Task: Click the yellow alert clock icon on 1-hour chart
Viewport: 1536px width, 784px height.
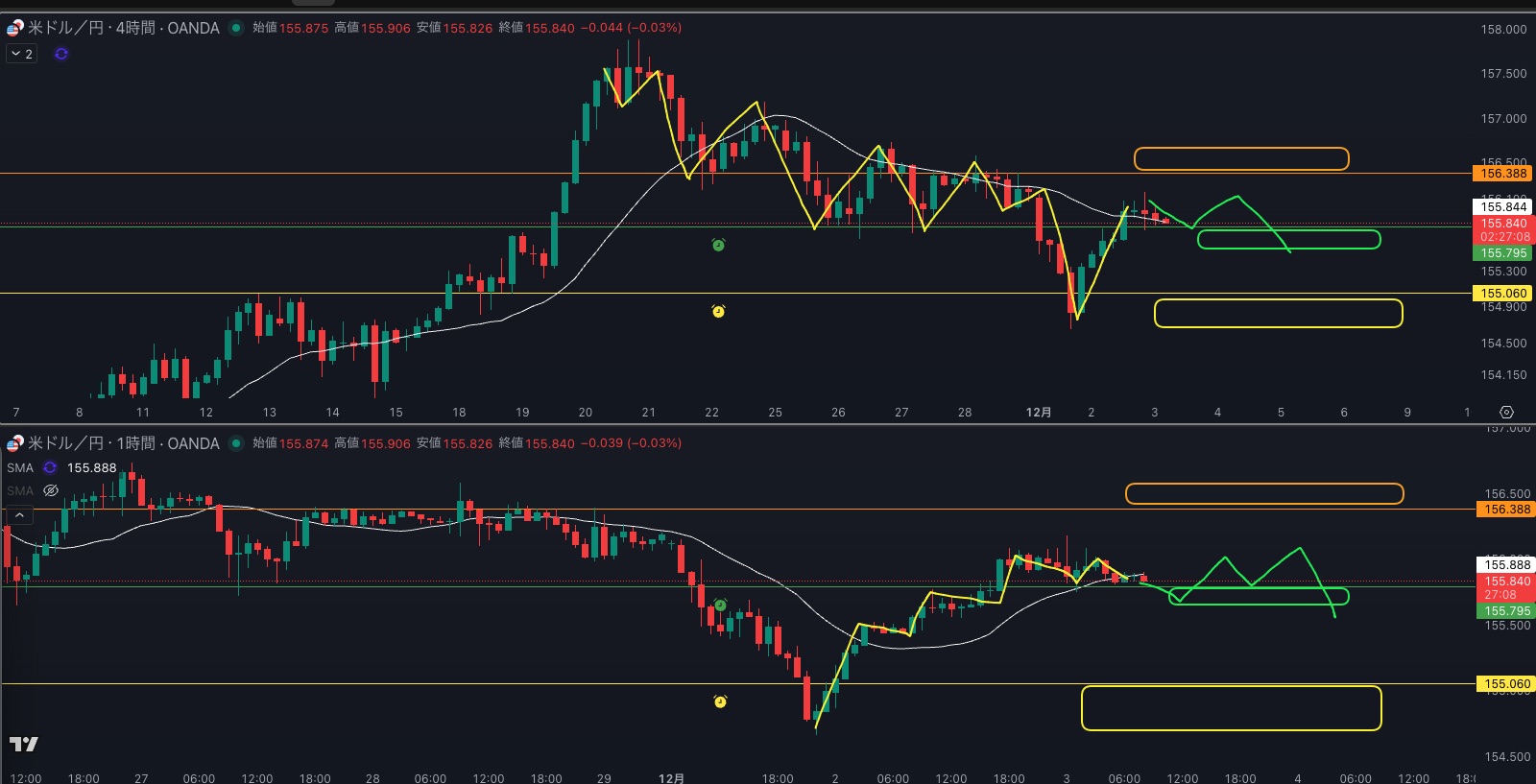Action: tap(720, 701)
